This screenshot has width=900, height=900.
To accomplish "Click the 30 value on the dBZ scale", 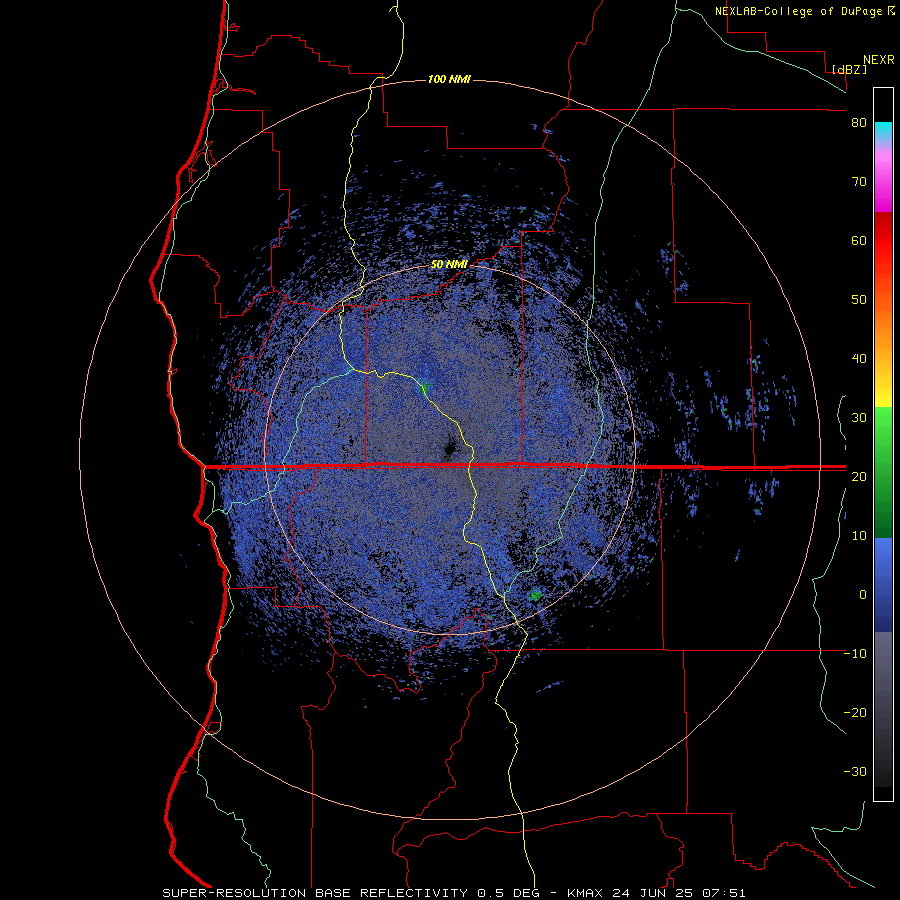I will [859, 417].
